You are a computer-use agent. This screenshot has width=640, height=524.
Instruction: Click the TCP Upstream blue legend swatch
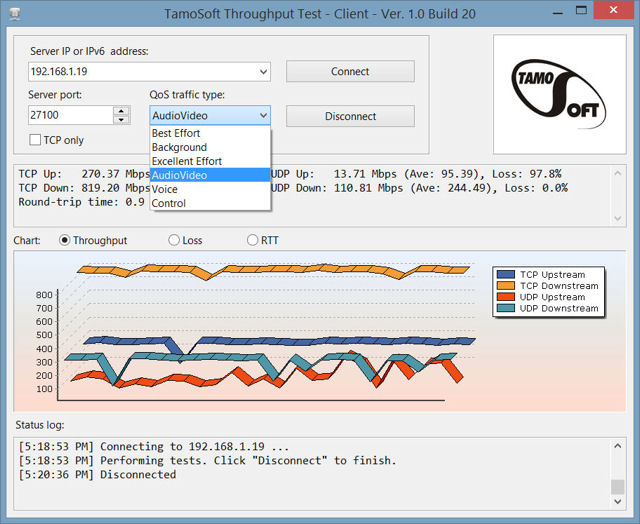(506, 274)
